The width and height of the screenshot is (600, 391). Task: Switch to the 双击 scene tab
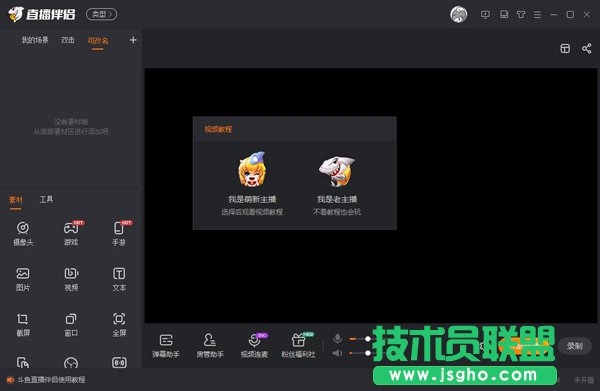(x=67, y=40)
